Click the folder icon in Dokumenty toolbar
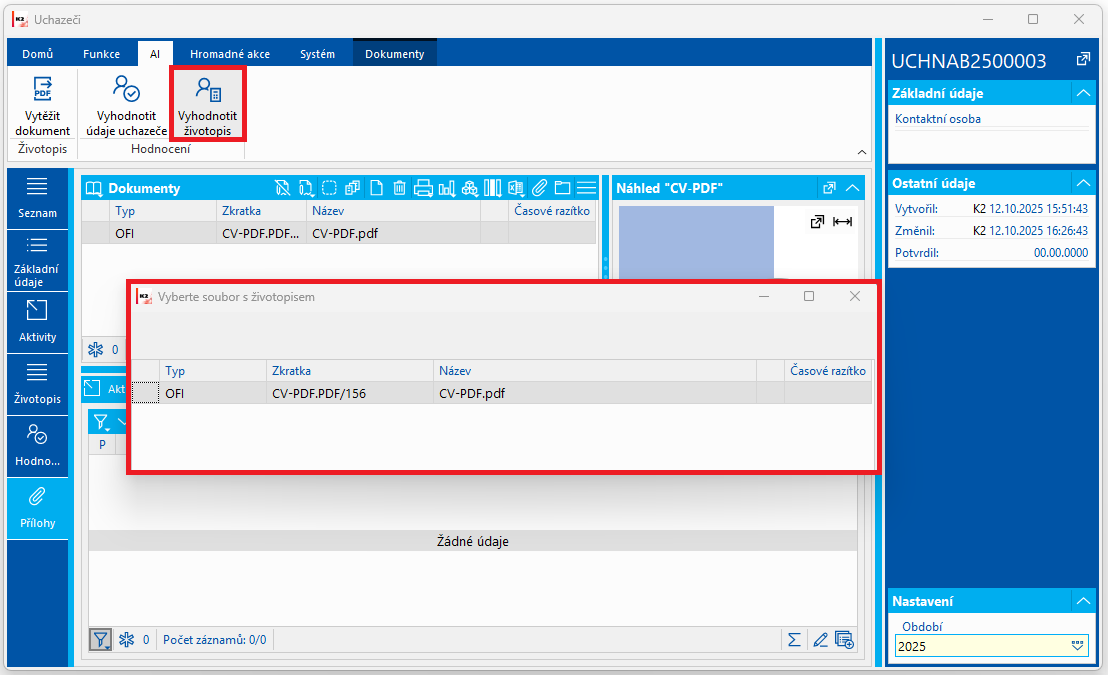1108x675 pixels. point(562,188)
